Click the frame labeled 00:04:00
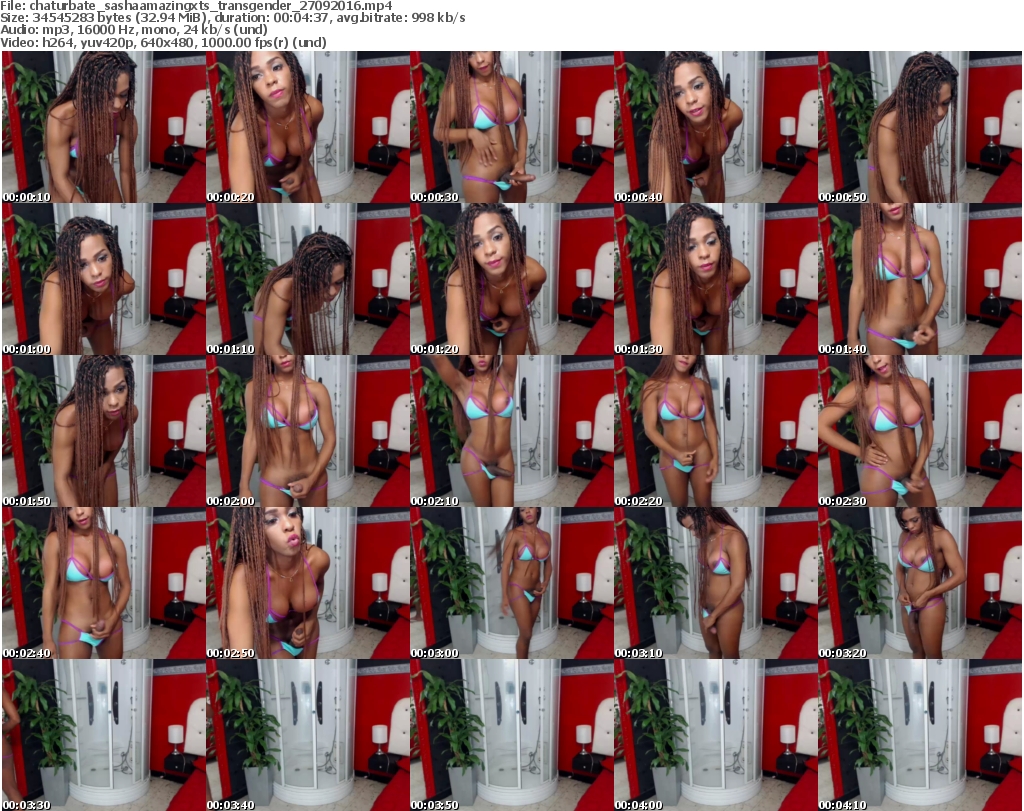Viewport: 1024px width, 811px height. pos(715,735)
